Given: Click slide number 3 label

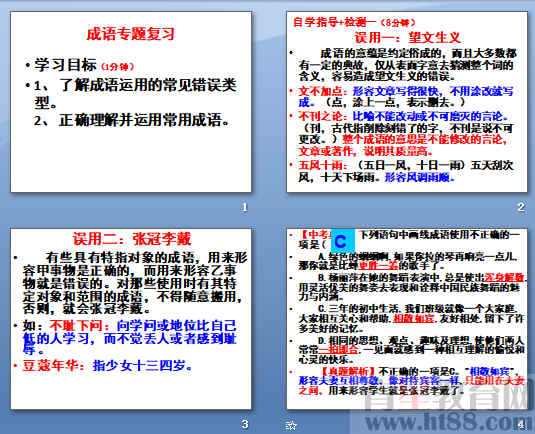Looking at the screenshot, I should coord(244,424).
